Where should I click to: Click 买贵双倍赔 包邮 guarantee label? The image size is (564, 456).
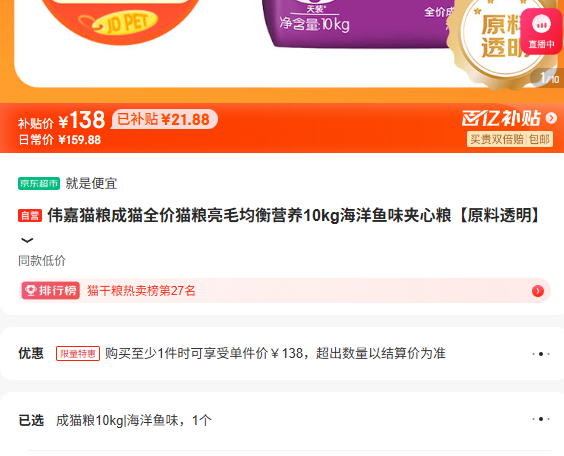tap(510, 139)
